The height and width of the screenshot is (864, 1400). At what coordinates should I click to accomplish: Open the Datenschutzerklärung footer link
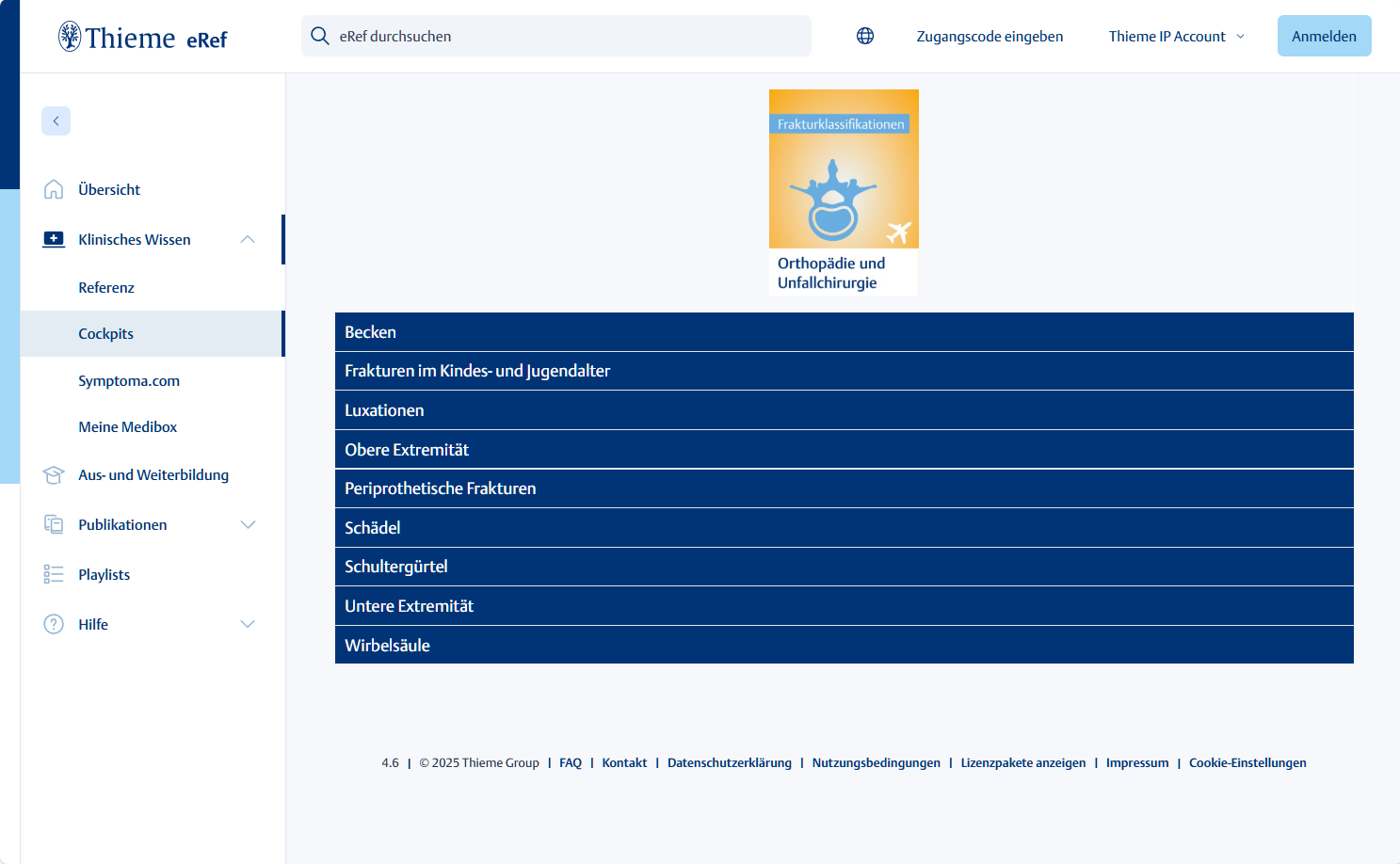pos(730,762)
